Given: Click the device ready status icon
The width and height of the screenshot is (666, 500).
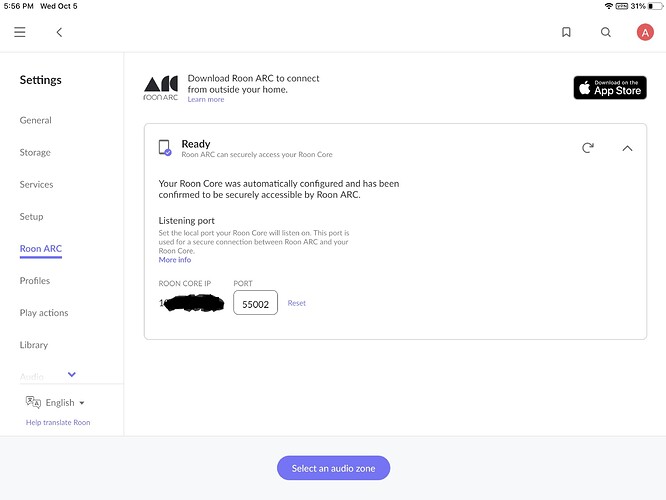Looking at the screenshot, I should tap(165, 148).
